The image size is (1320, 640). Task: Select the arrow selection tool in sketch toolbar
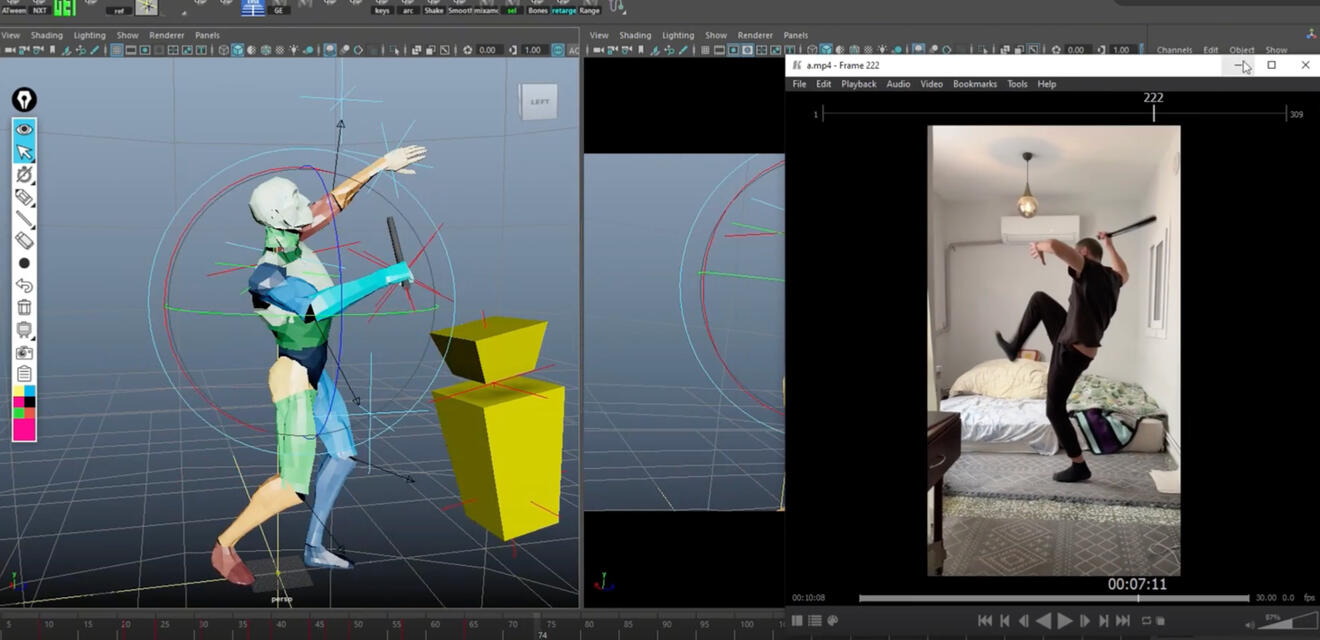tap(24, 152)
